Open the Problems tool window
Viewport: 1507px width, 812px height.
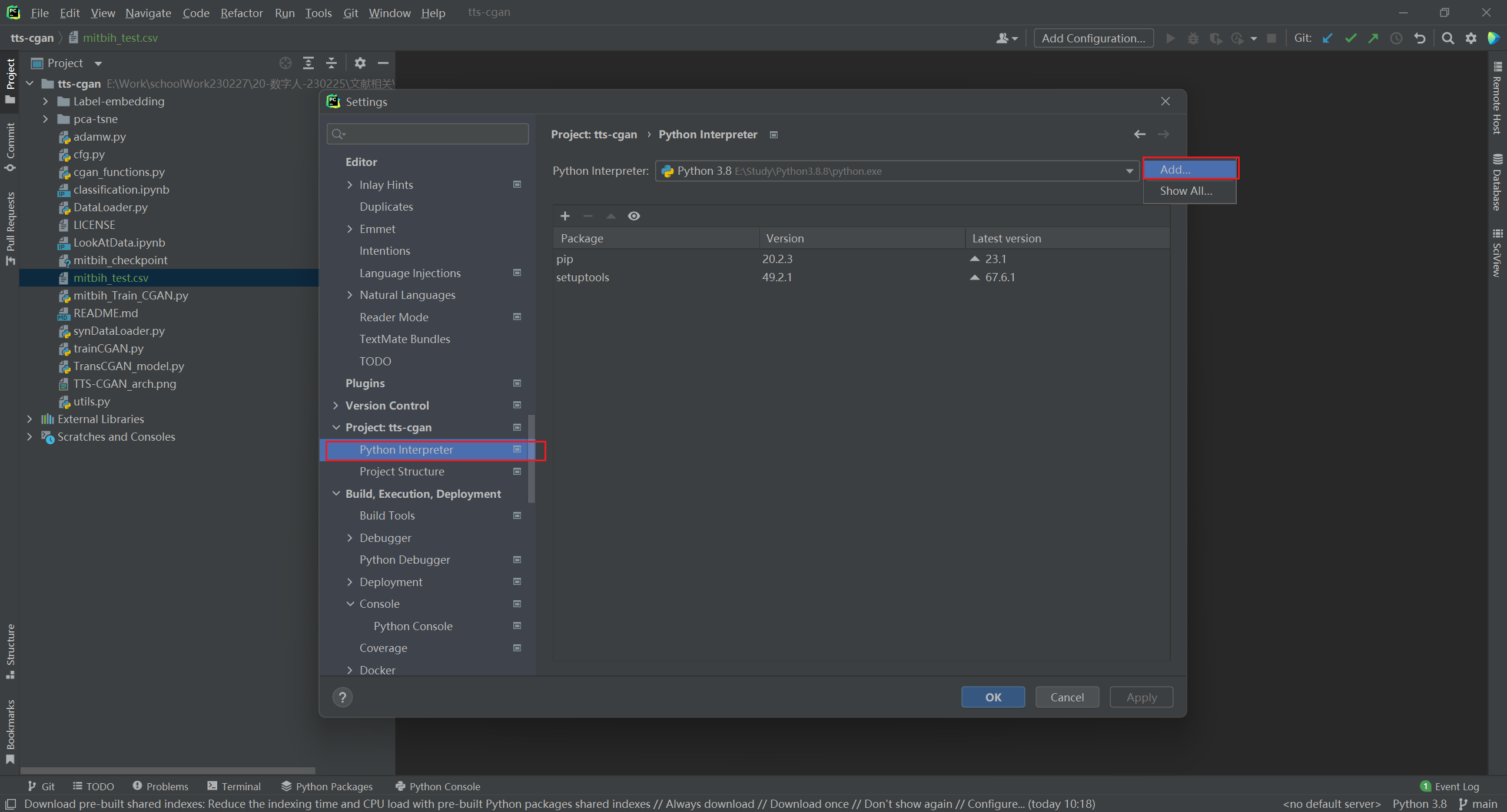tap(160, 786)
